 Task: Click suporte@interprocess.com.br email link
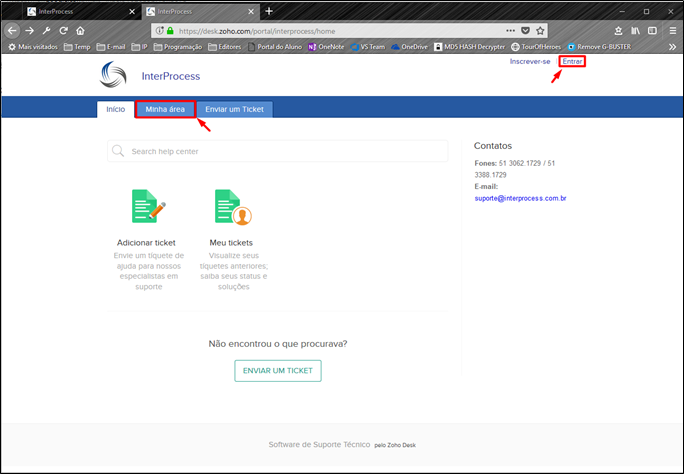[520, 198]
